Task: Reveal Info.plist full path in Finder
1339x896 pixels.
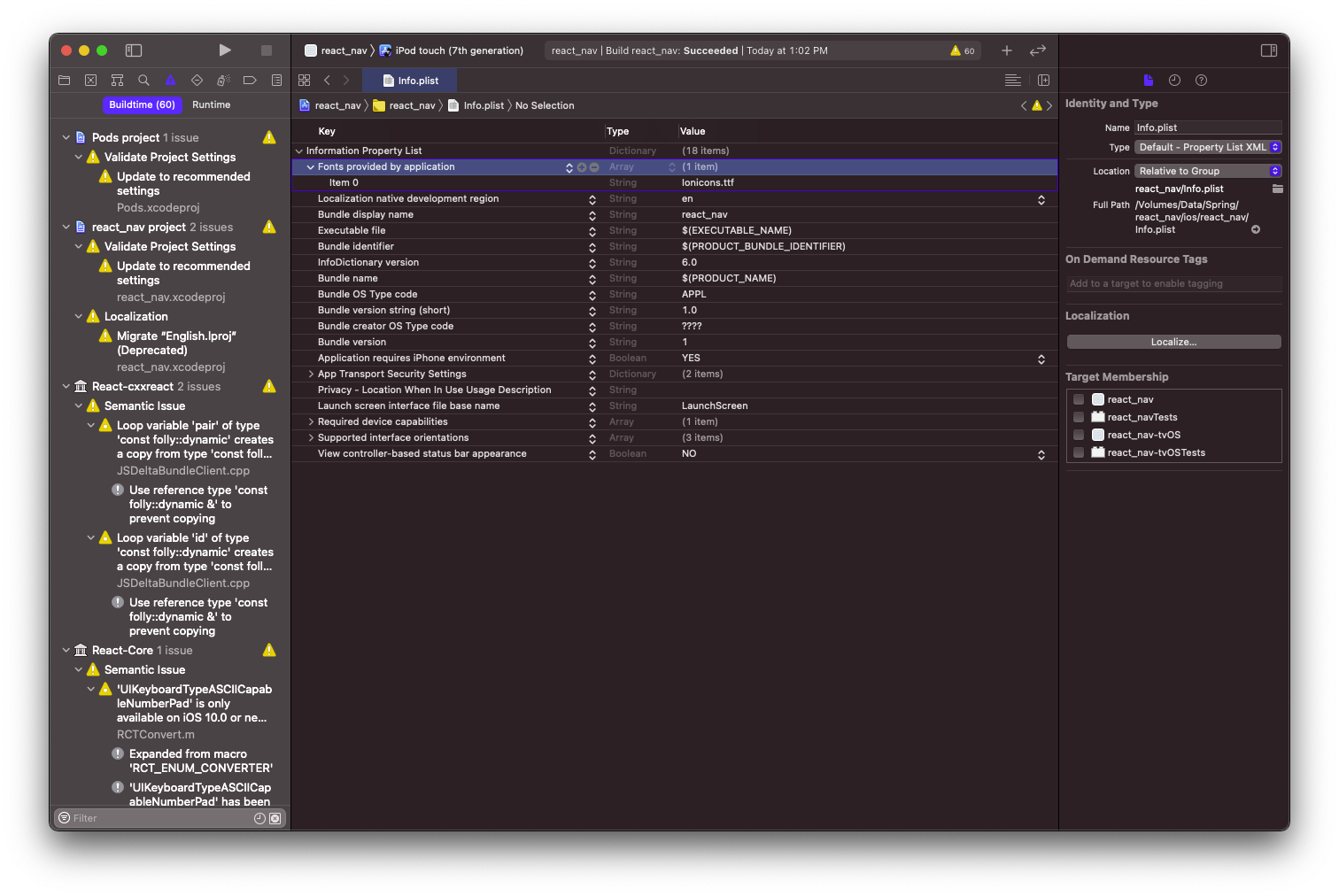Action: (1256, 229)
